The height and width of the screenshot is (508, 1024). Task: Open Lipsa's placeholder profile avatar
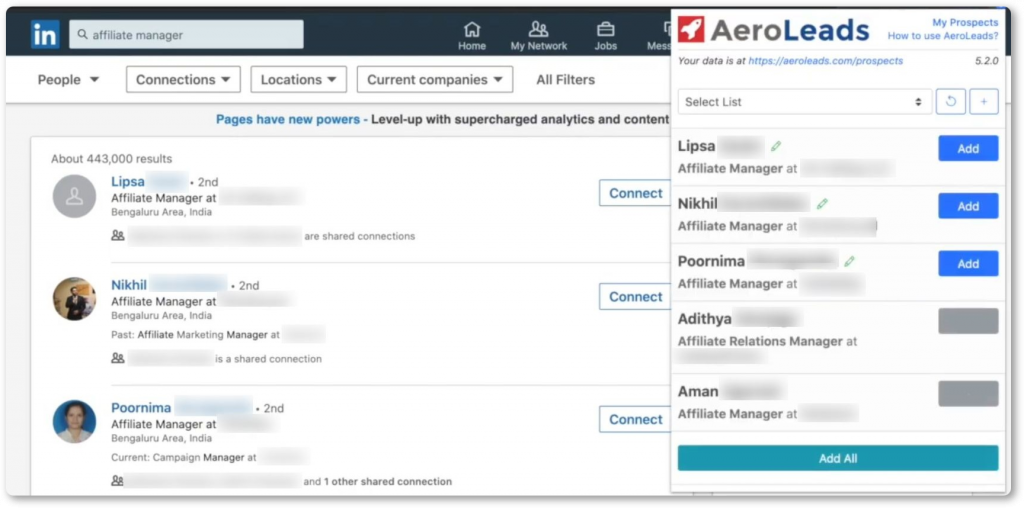coord(74,196)
